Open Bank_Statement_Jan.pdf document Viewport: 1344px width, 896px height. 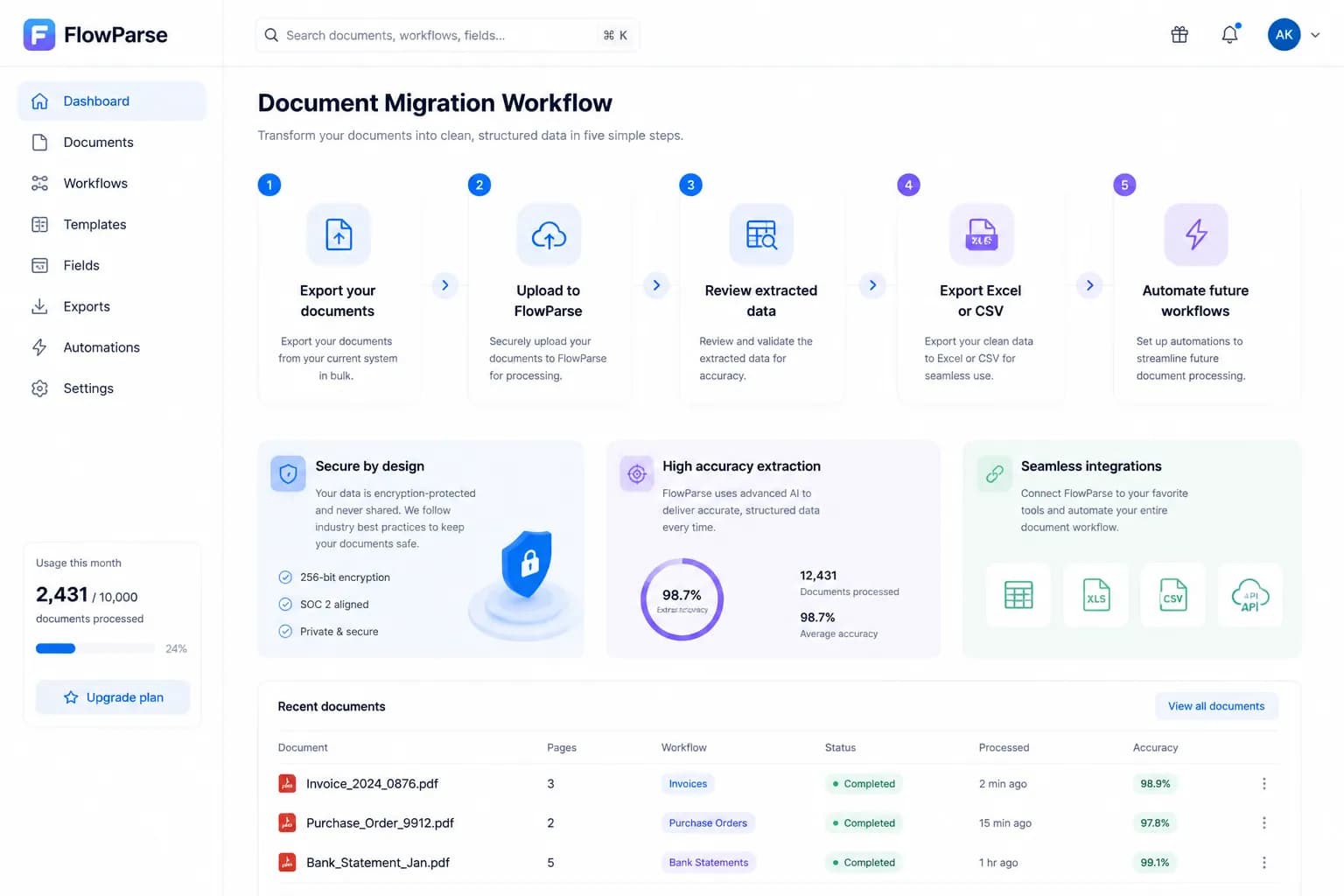click(x=378, y=863)
